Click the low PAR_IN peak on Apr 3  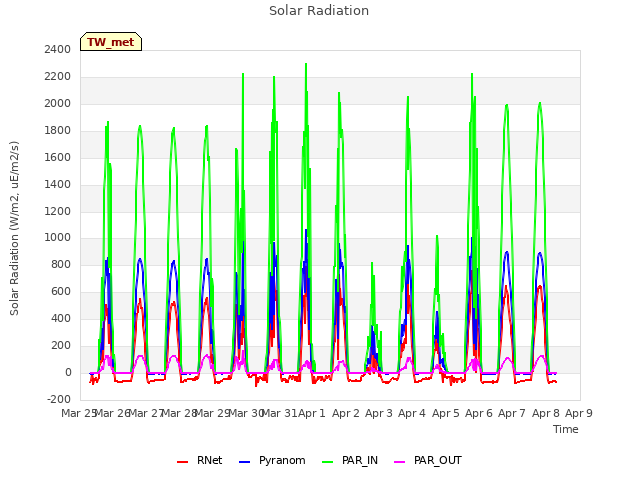(x=372, y=263)
